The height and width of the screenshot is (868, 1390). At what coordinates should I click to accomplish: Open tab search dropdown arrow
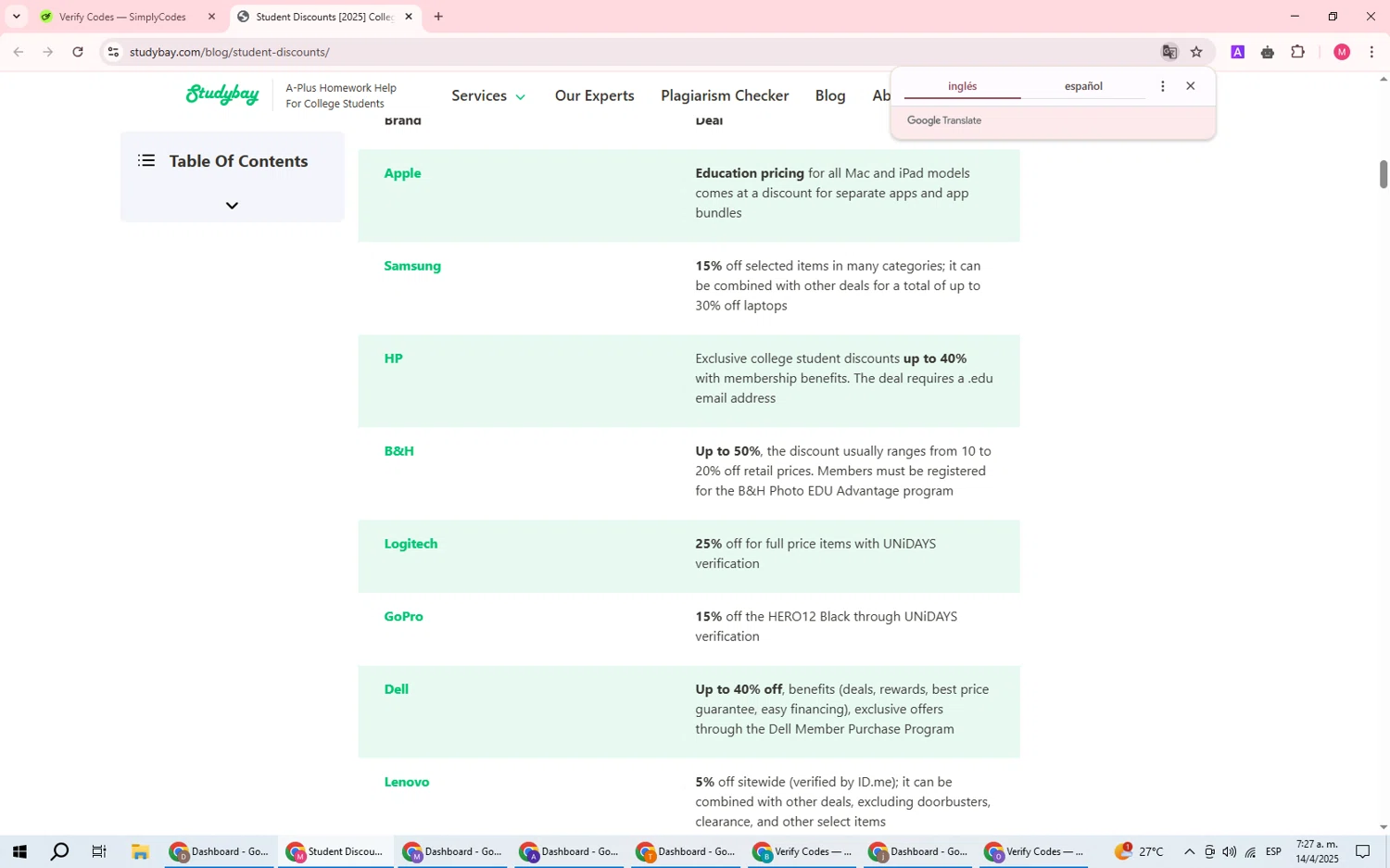pyautogui.click(x=16, y=17)
